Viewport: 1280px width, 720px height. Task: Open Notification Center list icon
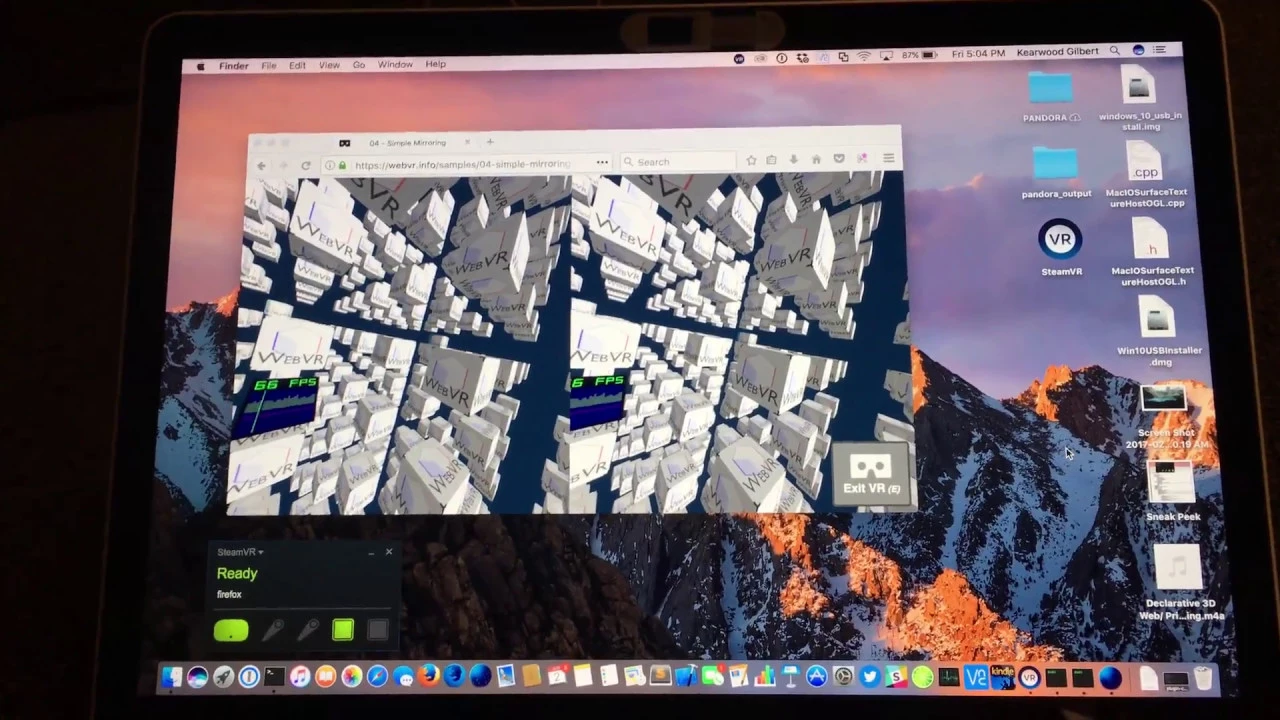coord(1160,49)
